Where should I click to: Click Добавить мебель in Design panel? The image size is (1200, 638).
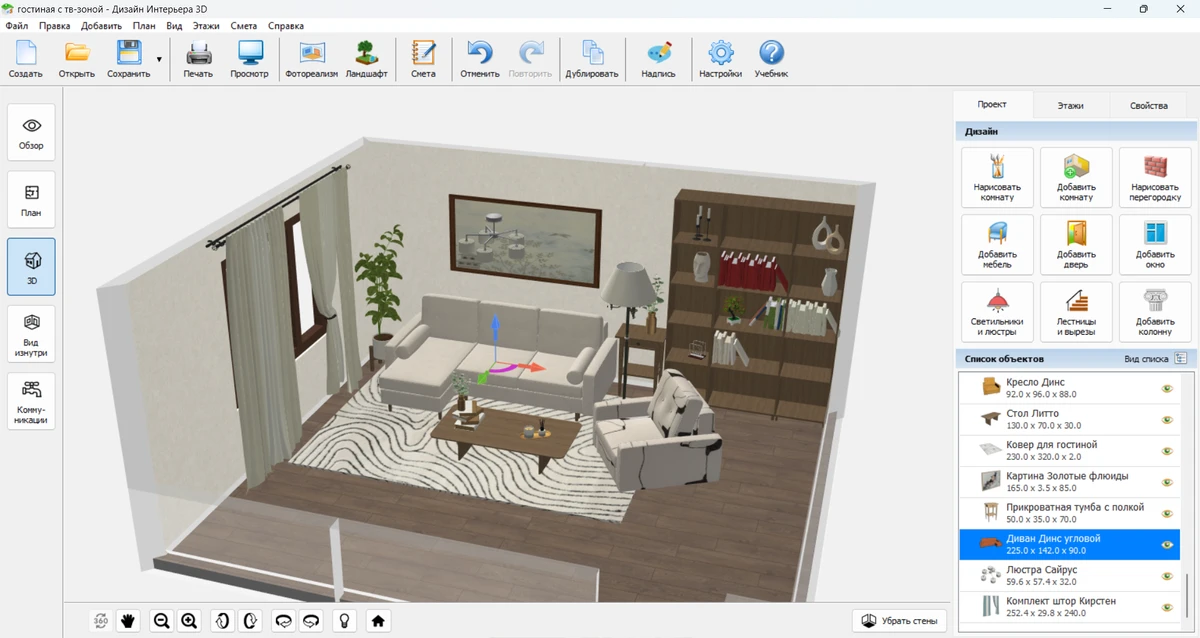click(x=996, y=245)
